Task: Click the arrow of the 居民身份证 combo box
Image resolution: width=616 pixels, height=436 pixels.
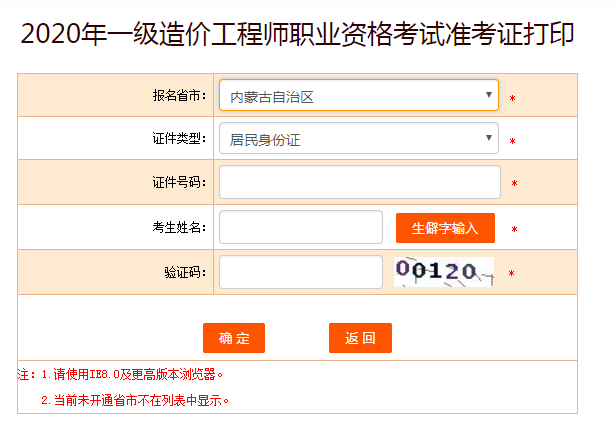Action: 489,139
